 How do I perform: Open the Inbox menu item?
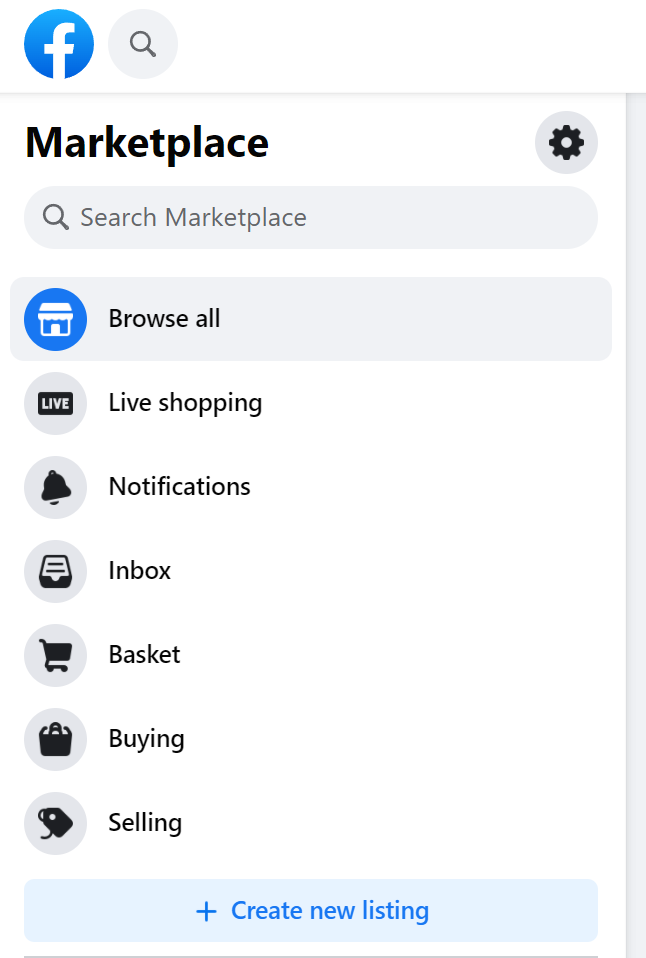point(140,571)
